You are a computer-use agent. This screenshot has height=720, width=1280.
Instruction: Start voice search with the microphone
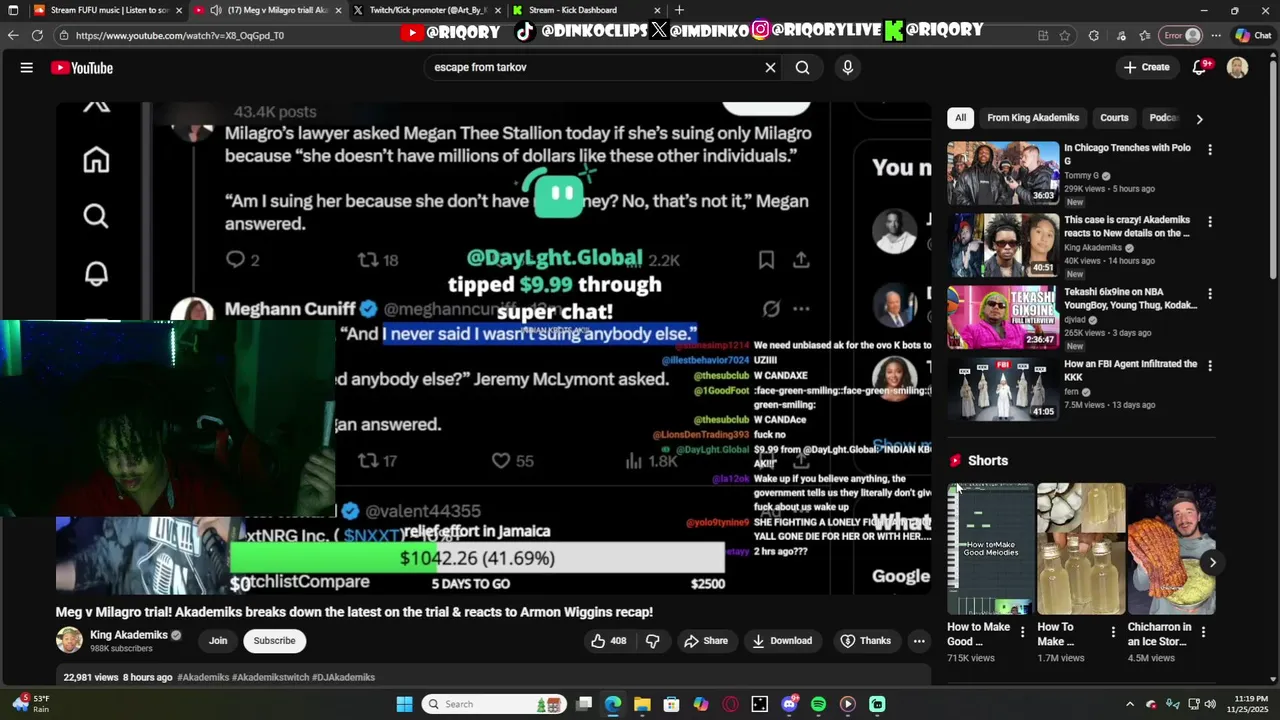click(x=848, y=67)
